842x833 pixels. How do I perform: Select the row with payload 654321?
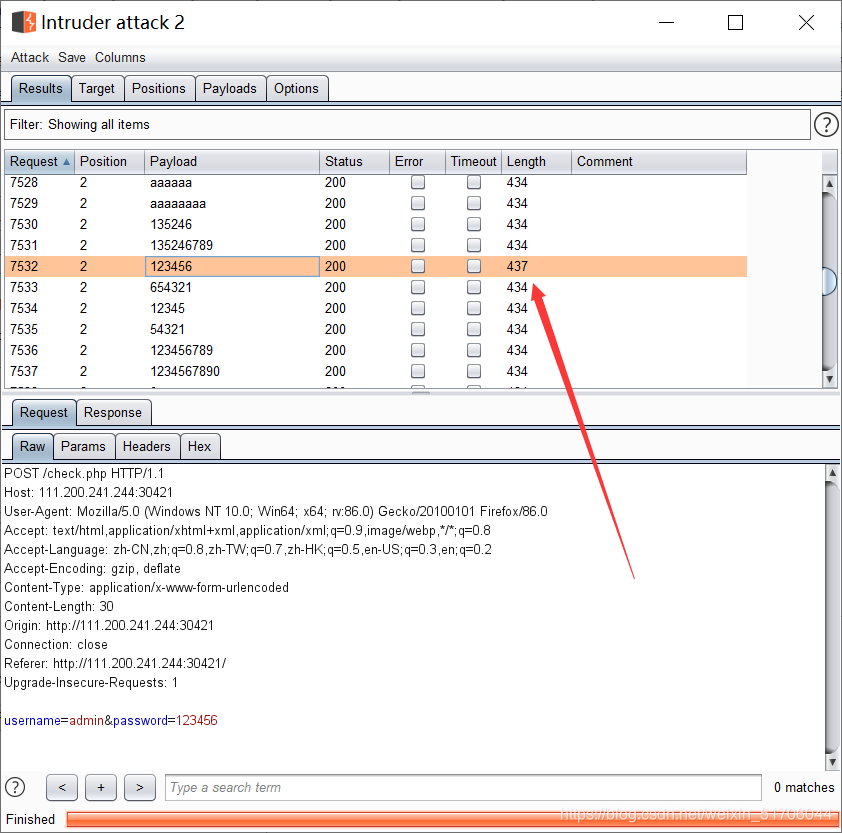[x=376, y=287]
